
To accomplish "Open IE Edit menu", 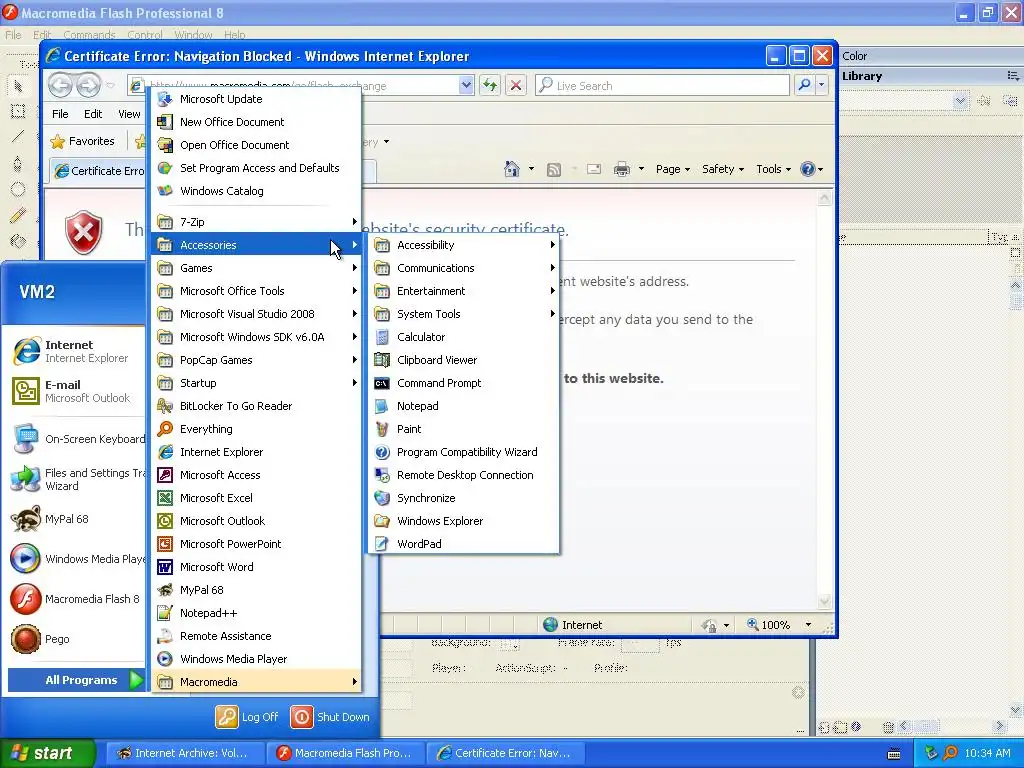I will pos(93,114).
